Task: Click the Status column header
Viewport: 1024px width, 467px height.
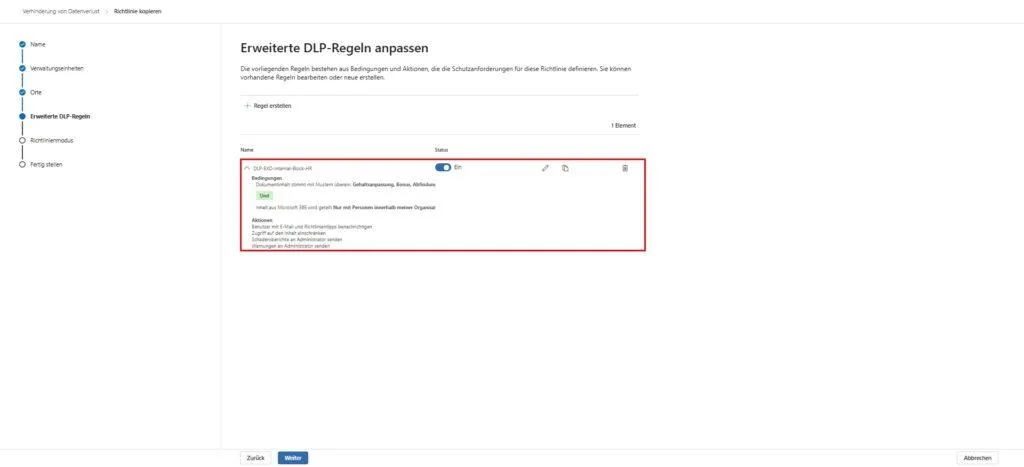Action: tap(442, 150)
